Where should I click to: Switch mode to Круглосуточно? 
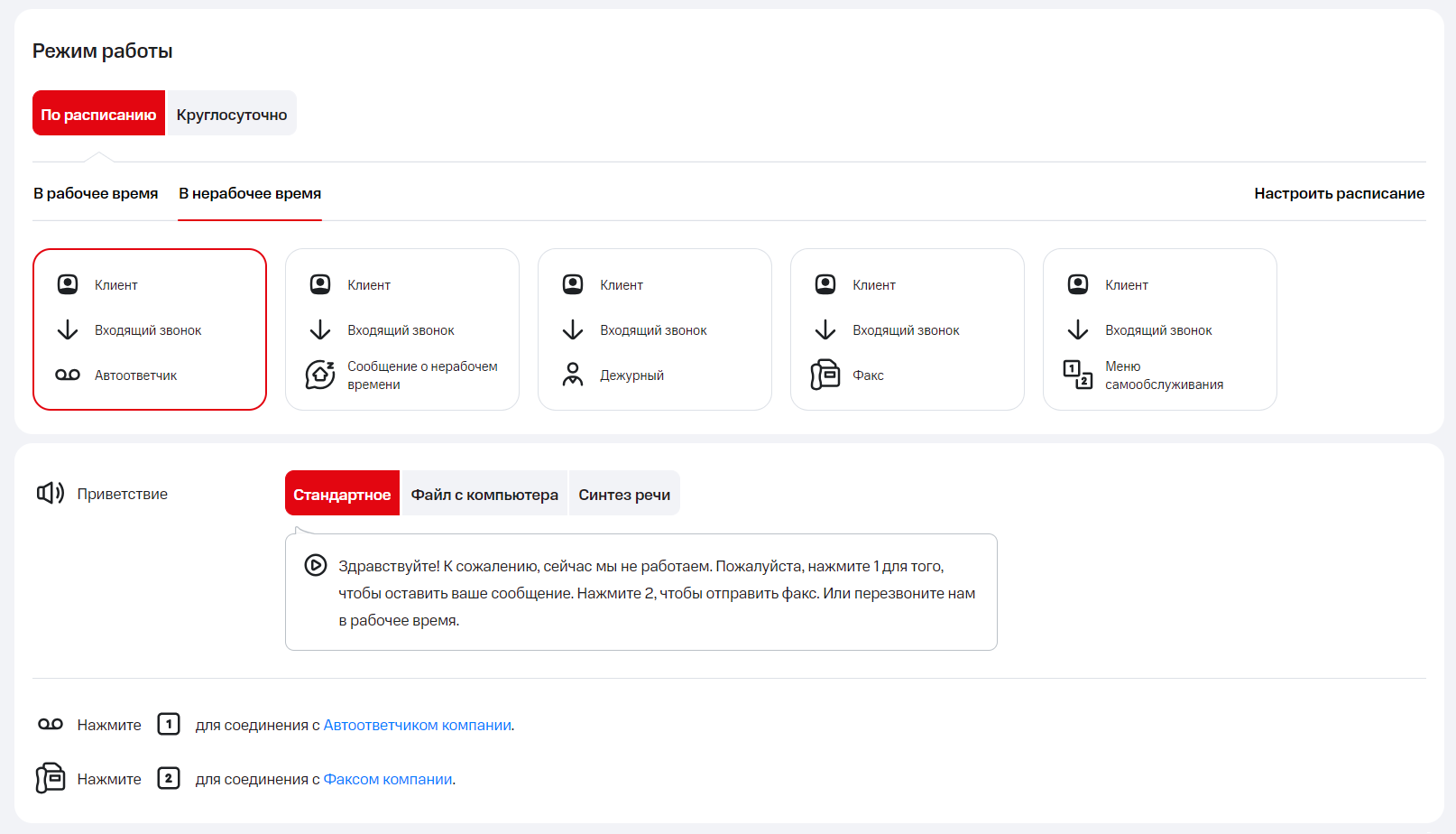point(231,114)
